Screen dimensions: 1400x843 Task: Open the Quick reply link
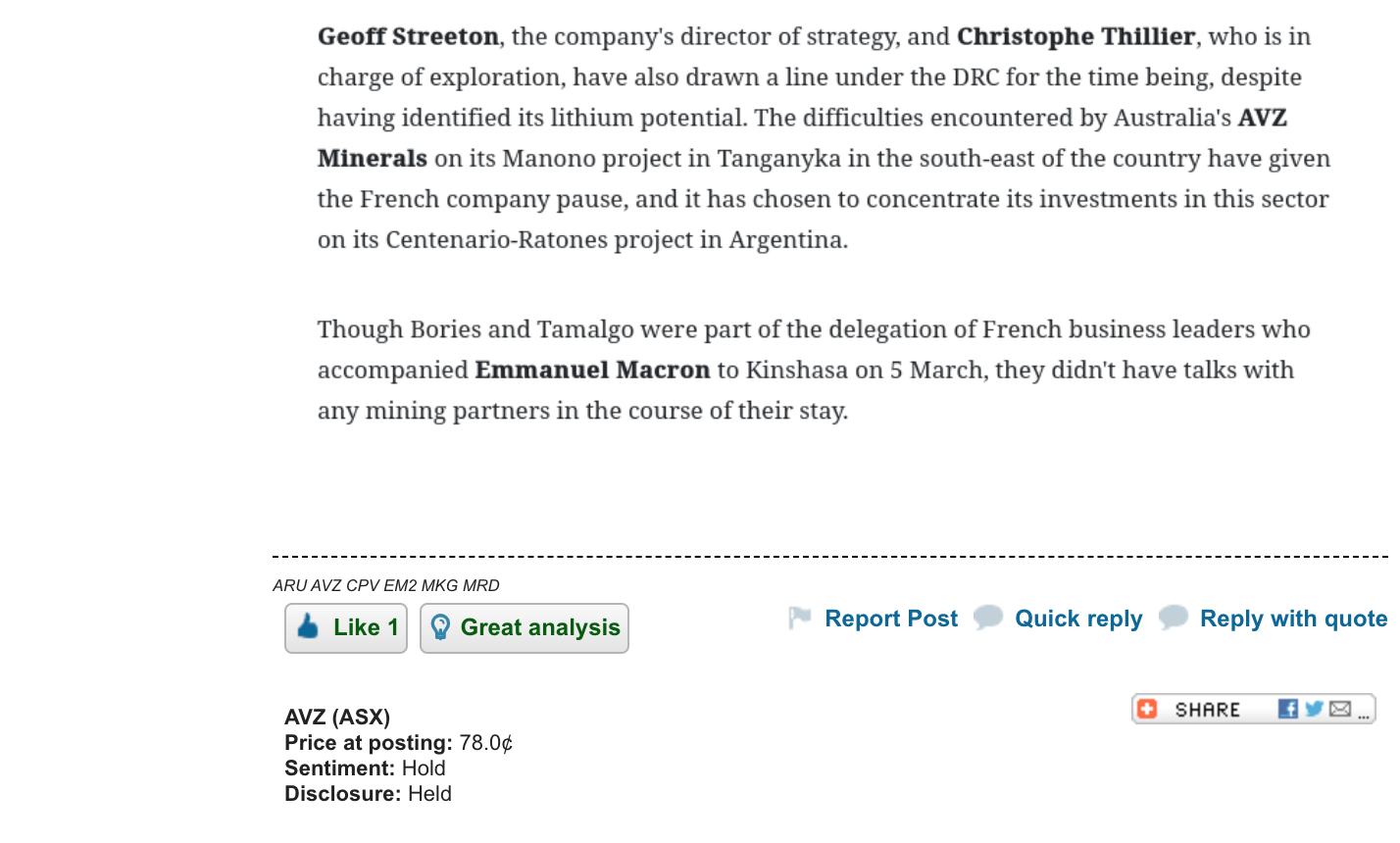pos(1078,619)
